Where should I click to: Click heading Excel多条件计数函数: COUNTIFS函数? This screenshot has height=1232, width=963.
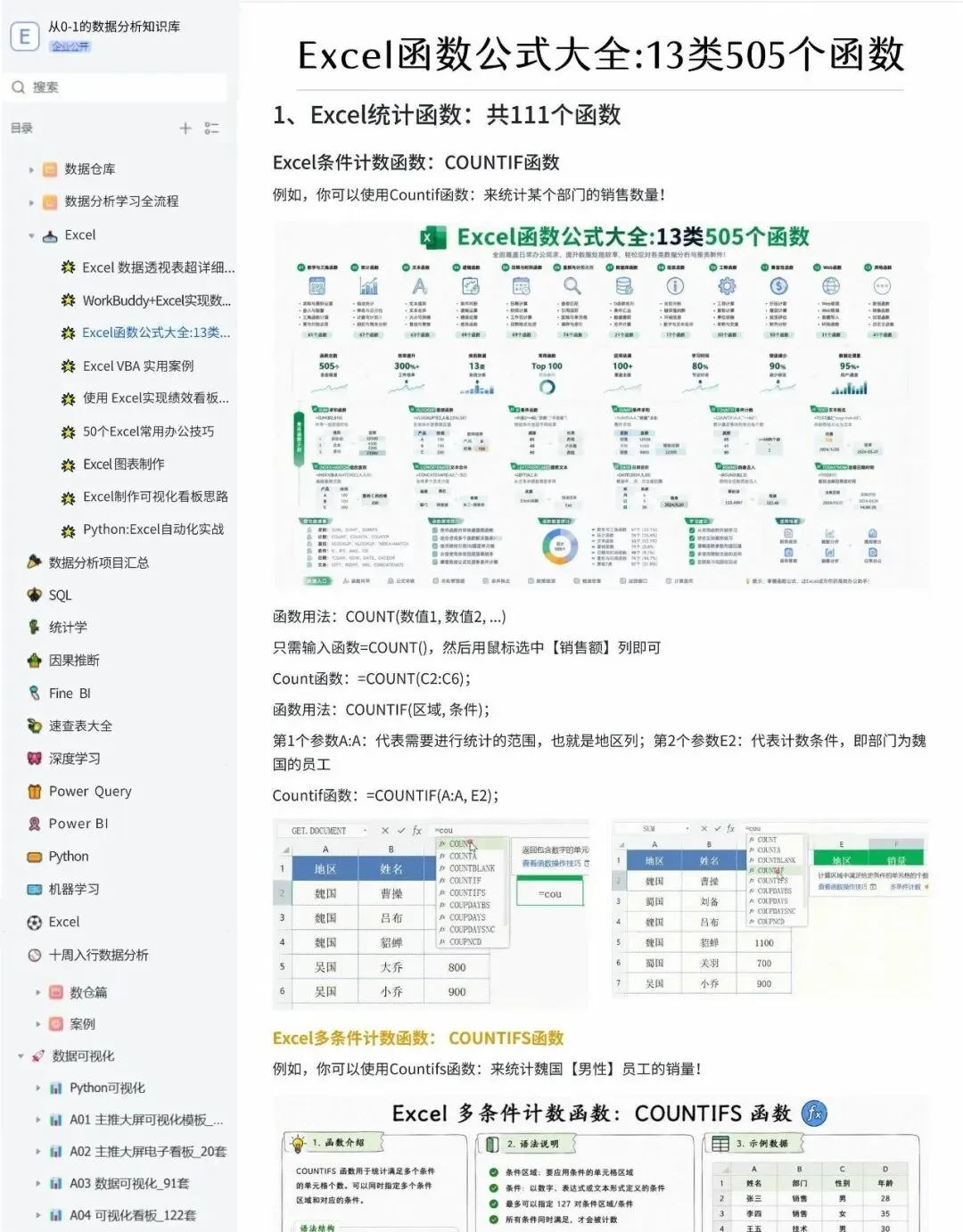(418, 1039)
